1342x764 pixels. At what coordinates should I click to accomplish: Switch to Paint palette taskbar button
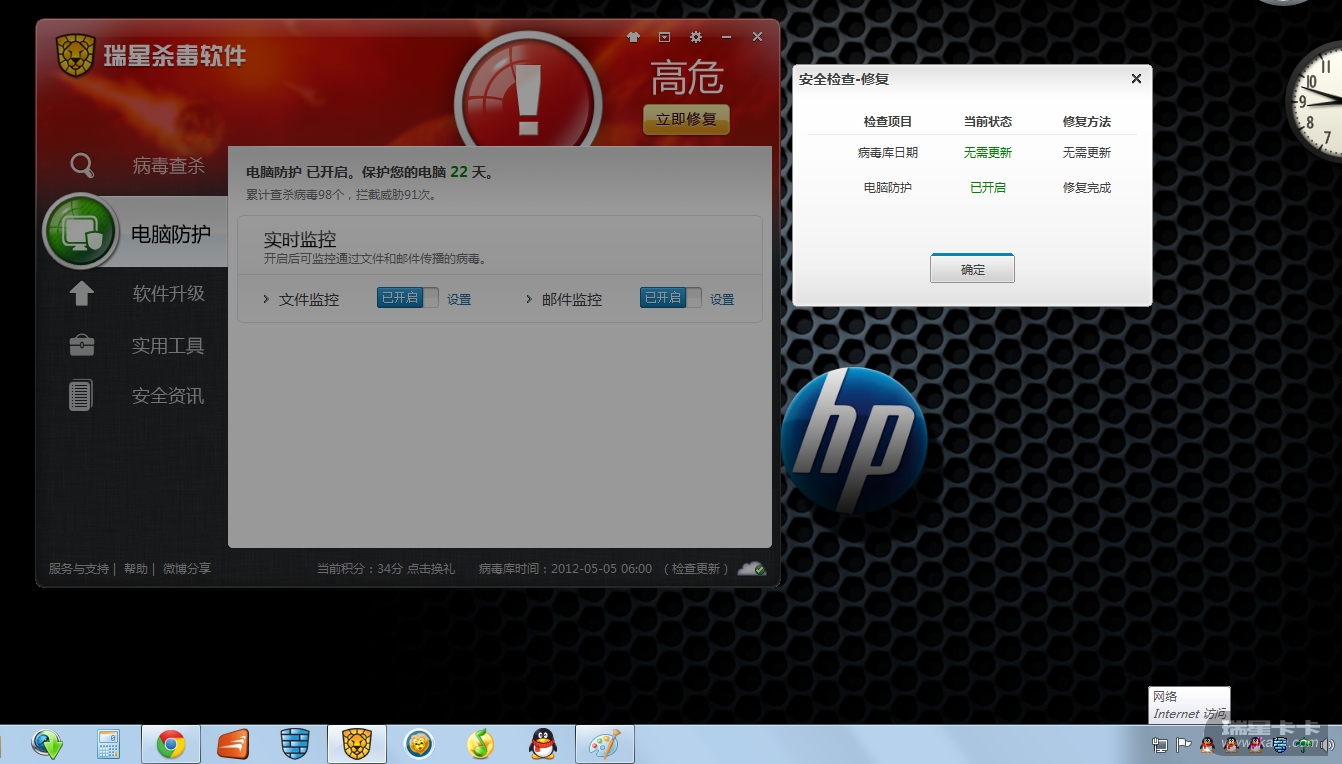(x=604, y=744)
